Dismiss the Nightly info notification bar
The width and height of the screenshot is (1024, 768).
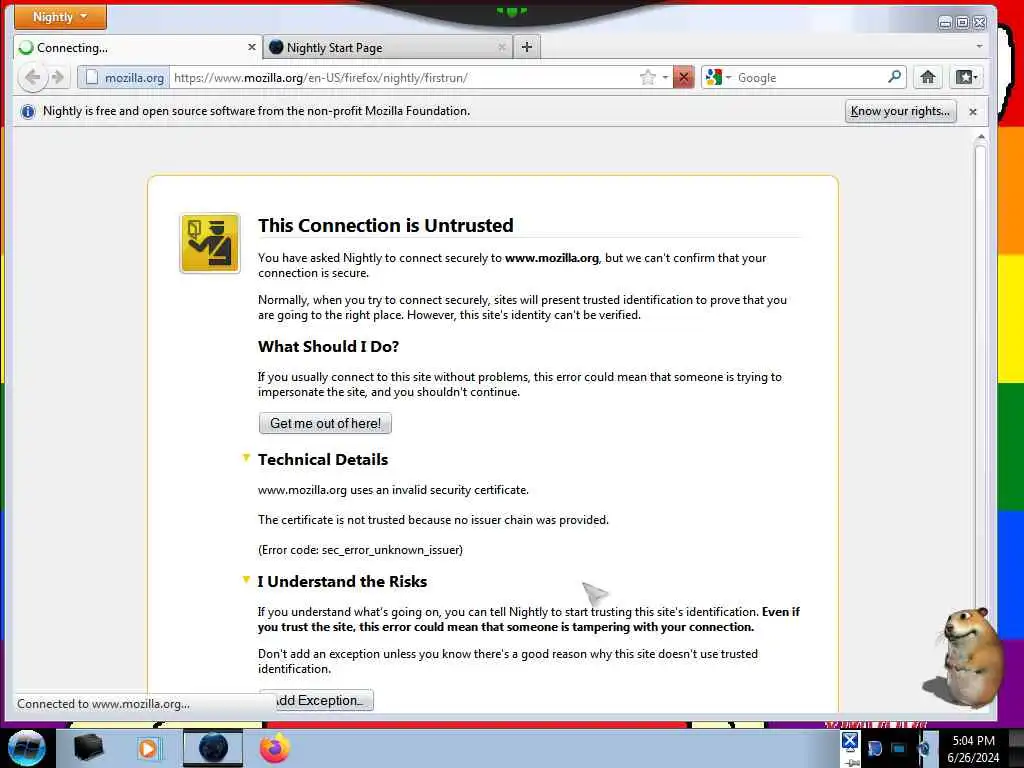click(x=973, y=112)
